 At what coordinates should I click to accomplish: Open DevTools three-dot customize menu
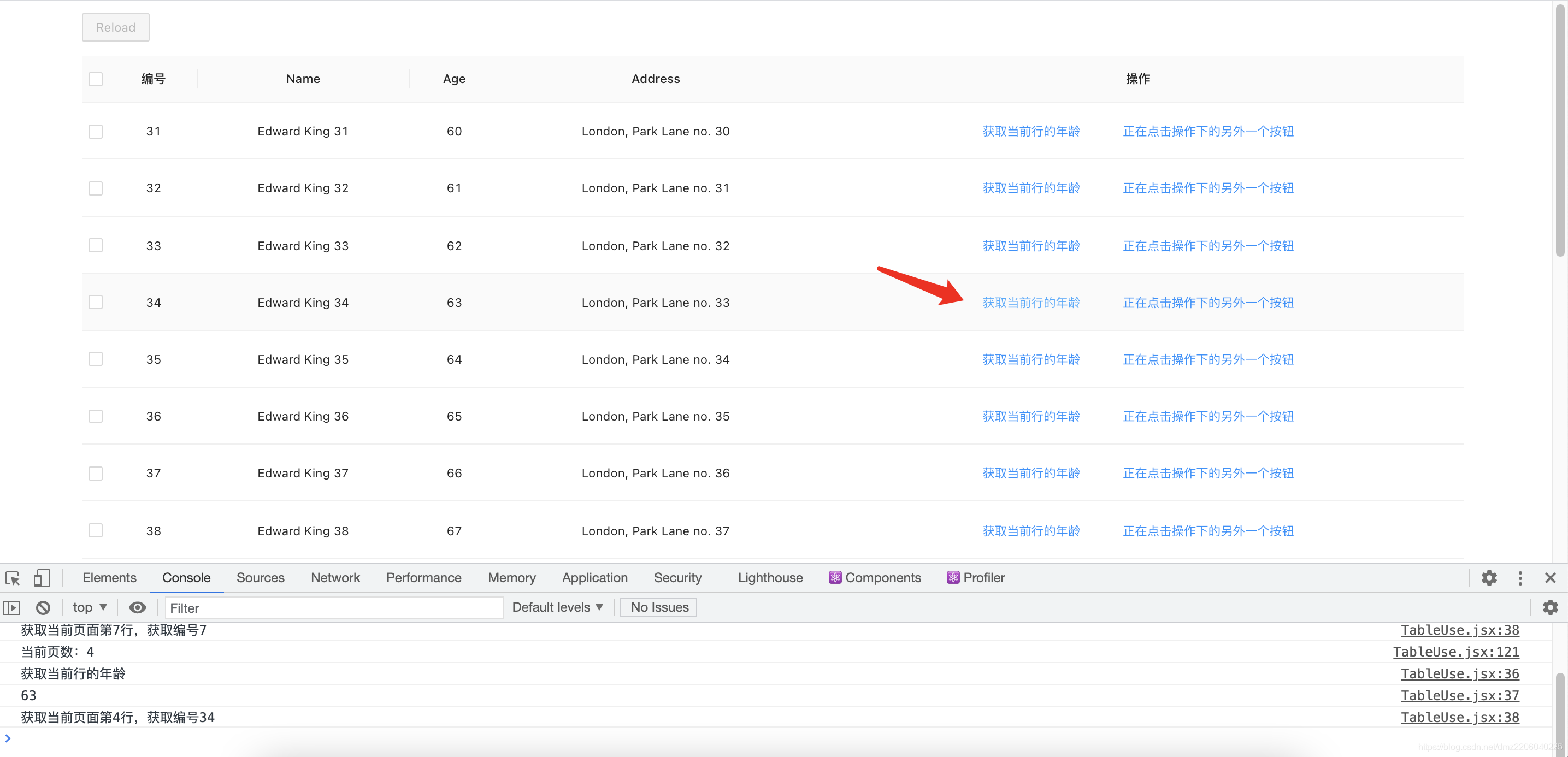1519,577
